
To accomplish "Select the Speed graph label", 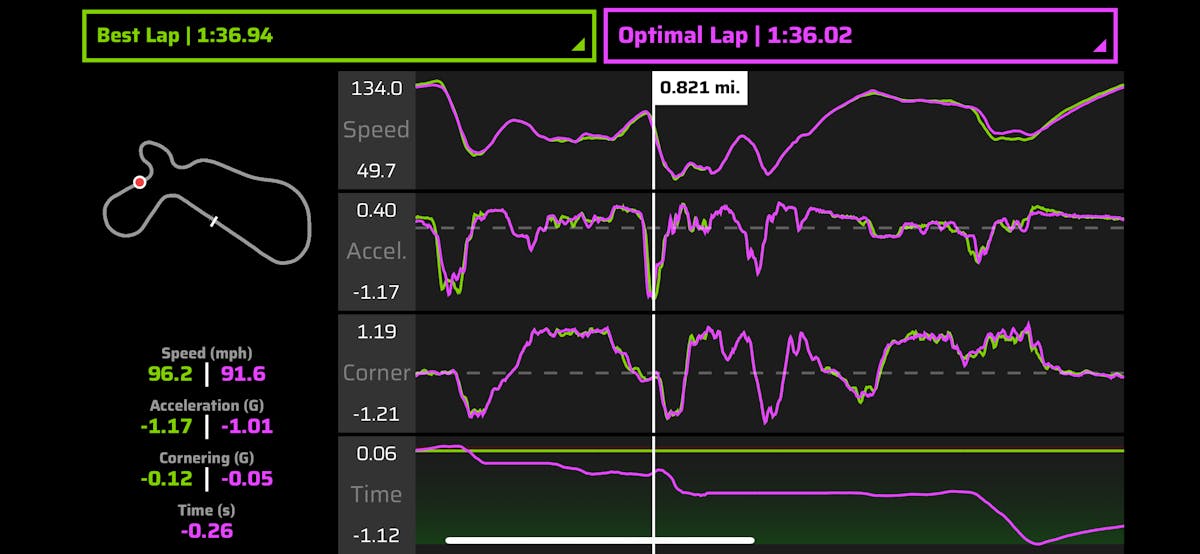I will (376, 130).
